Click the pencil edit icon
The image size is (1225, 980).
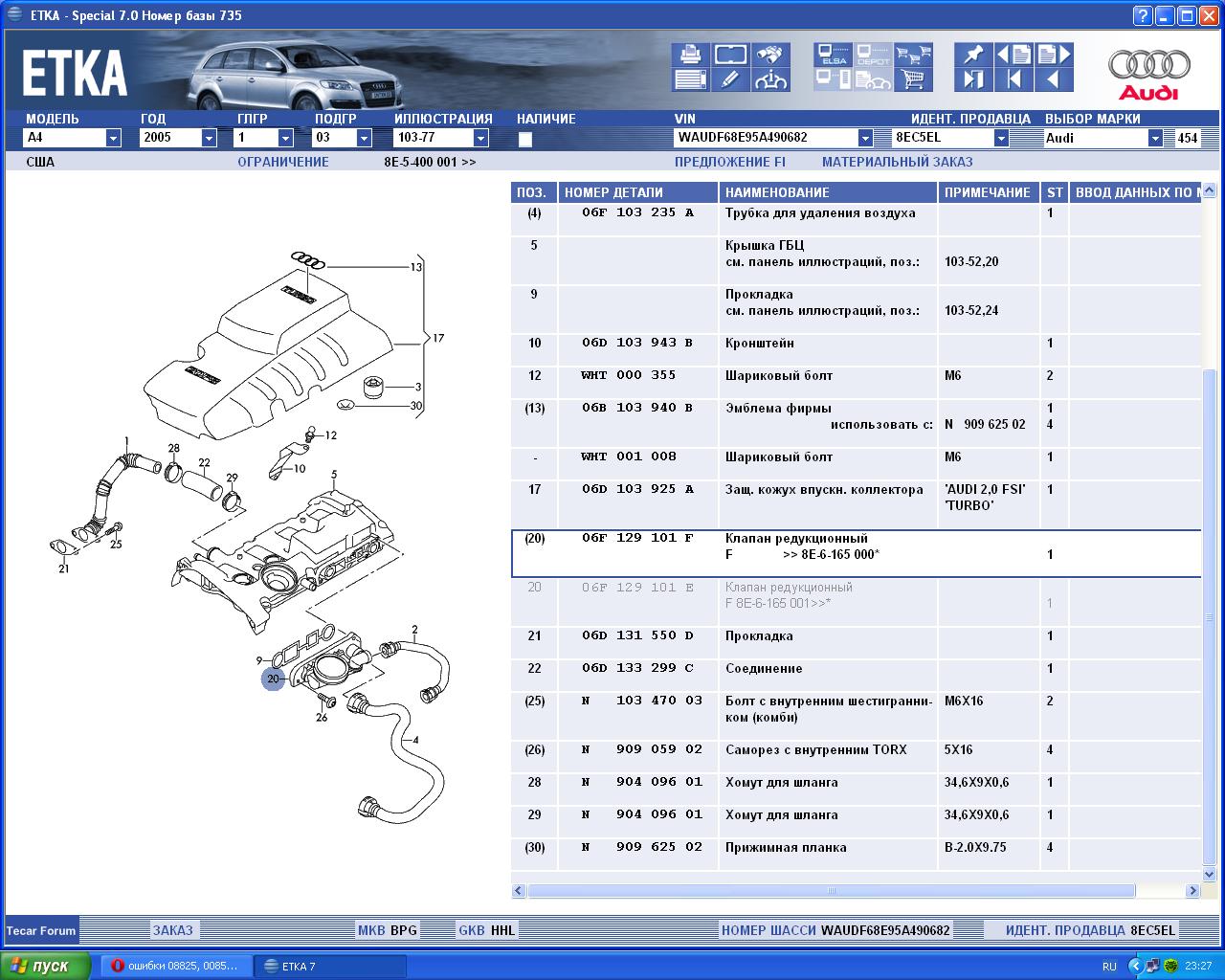[x=729, y=79]
